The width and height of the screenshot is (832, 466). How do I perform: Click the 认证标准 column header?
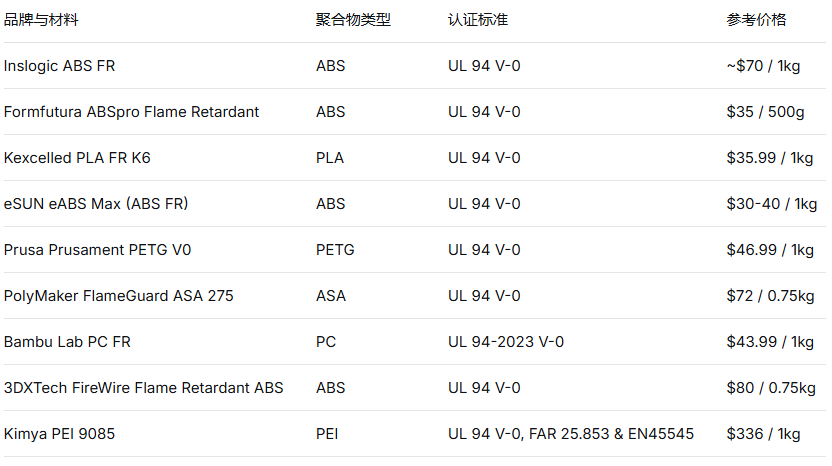[478, 20]
